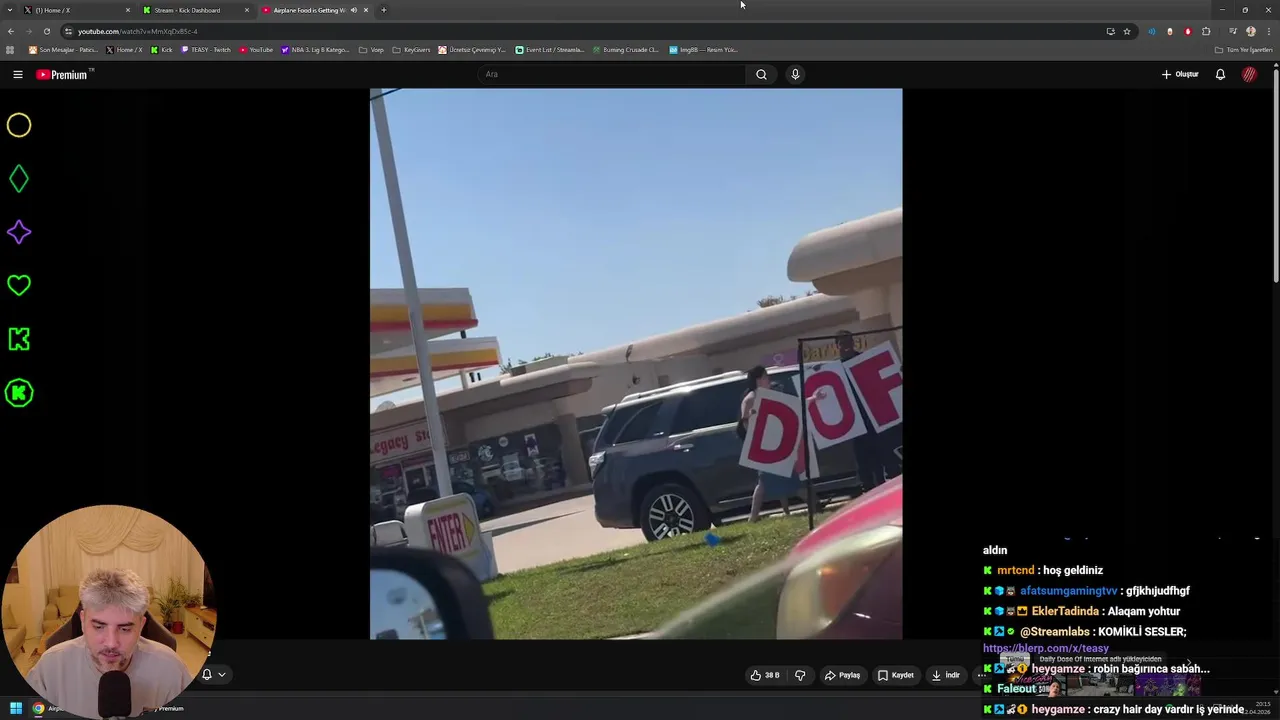This screenshot has height=720, width=1280.
Task: Save the video using Kaydet button
Action: (896, 675)
